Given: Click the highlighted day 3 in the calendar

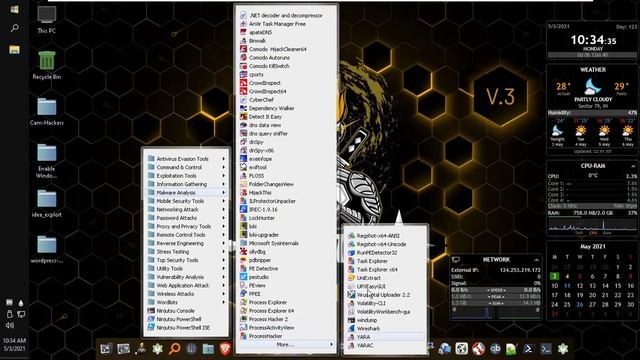Looking at the screenshot, I should (x=554, y=276).
